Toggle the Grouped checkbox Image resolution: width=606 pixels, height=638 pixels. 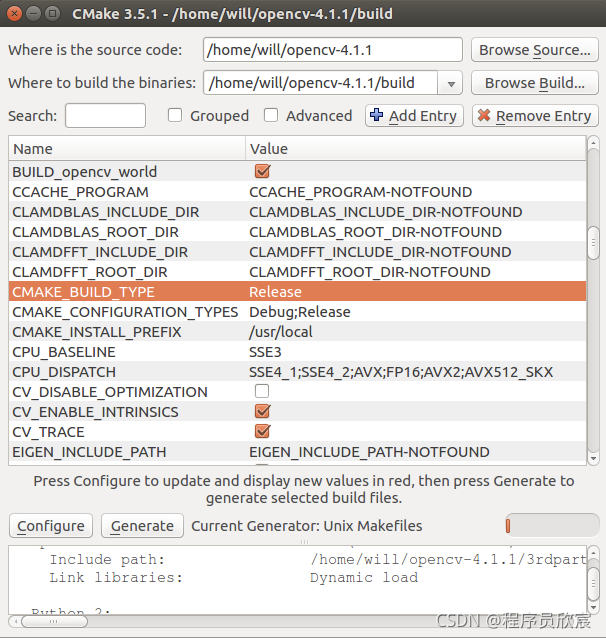tap(175, 116)
